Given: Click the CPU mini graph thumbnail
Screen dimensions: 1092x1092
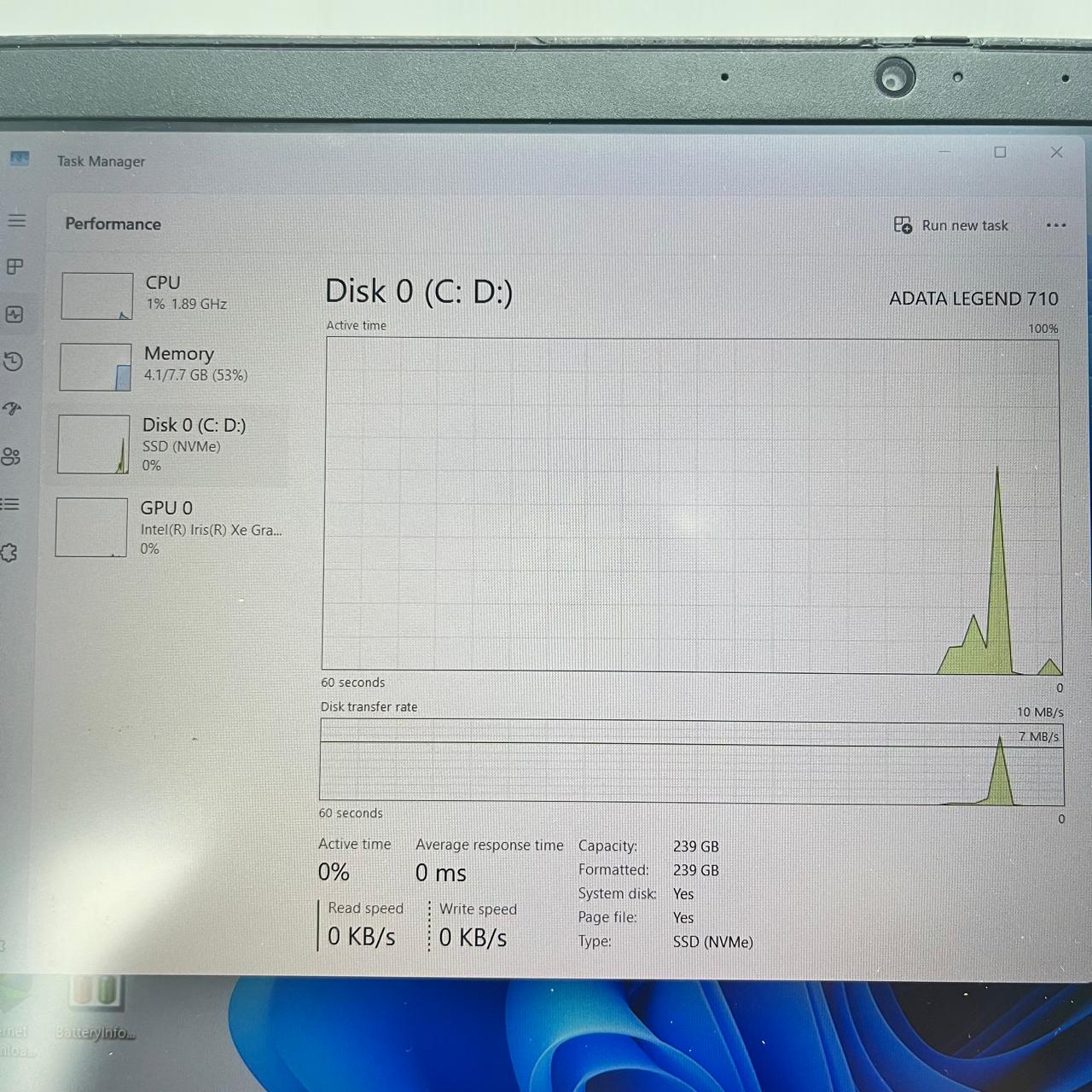Looking at the screenshot, I should (97, 296).
